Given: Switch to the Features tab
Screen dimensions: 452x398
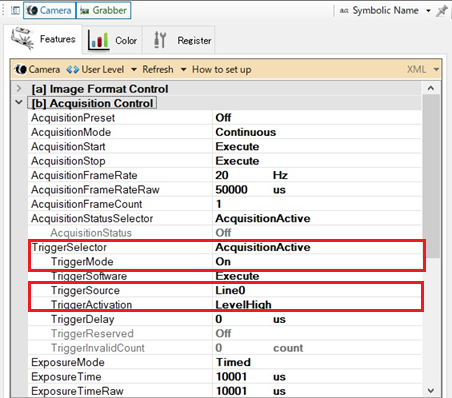Looking at the screenshot, I should coord(43,39).
